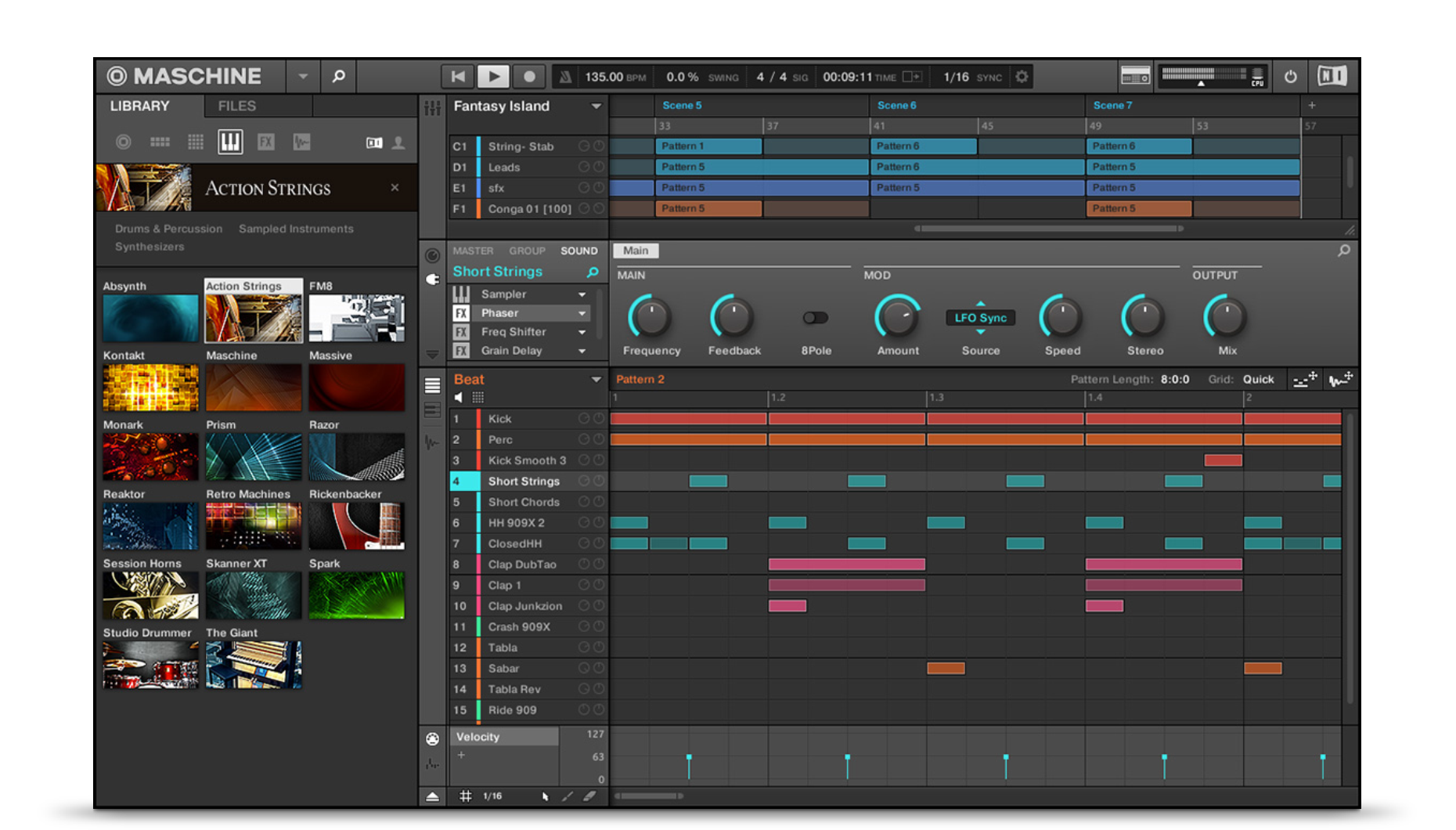Select the Erase tool in the pattern editor
The height and width of the screenshot is (830, 1456).
point(589,795)
